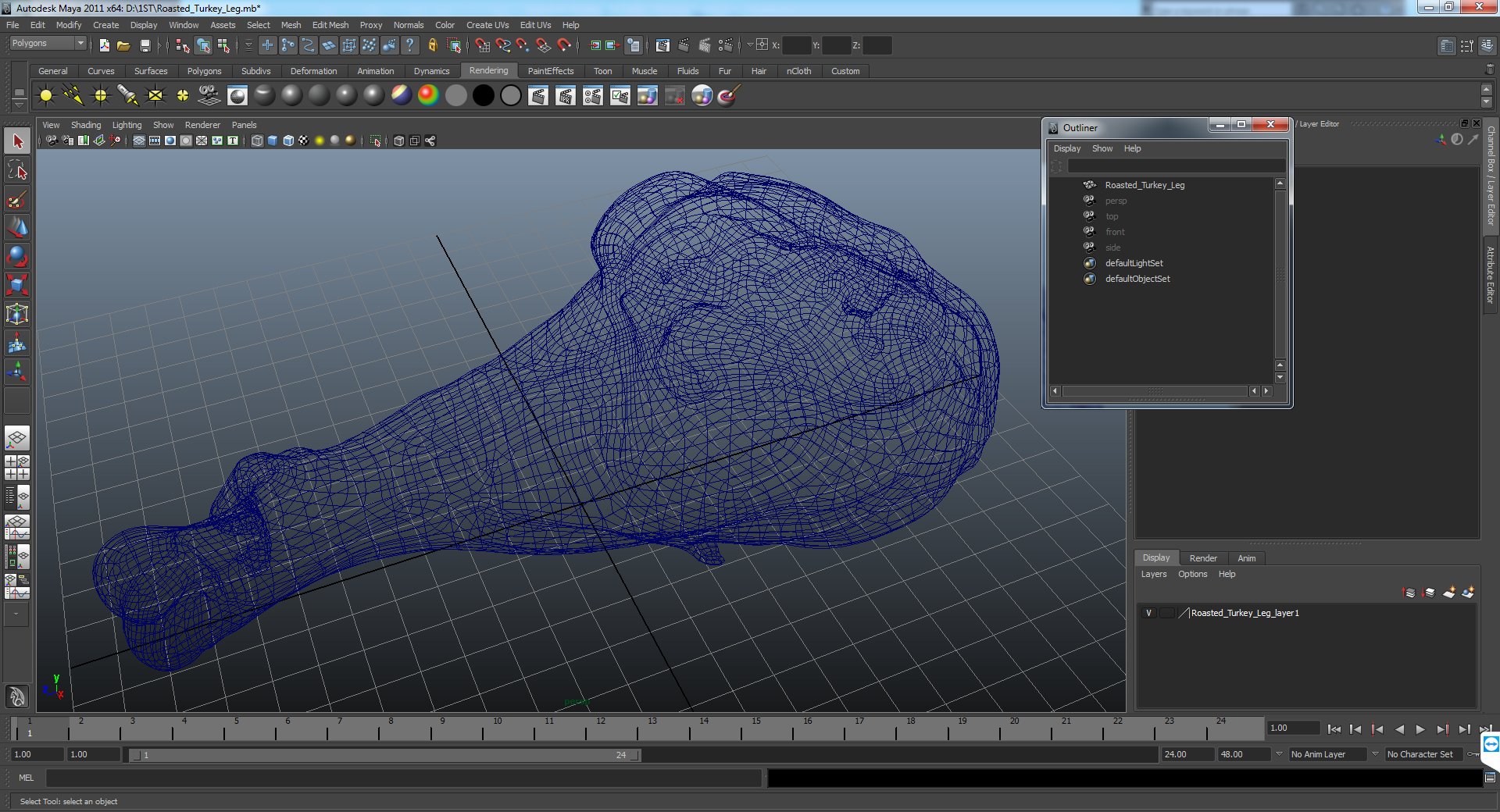The height and width of the screenshot is (812, 1500).
Task: Create a Camera from the shelf
Action: (209, 95)
